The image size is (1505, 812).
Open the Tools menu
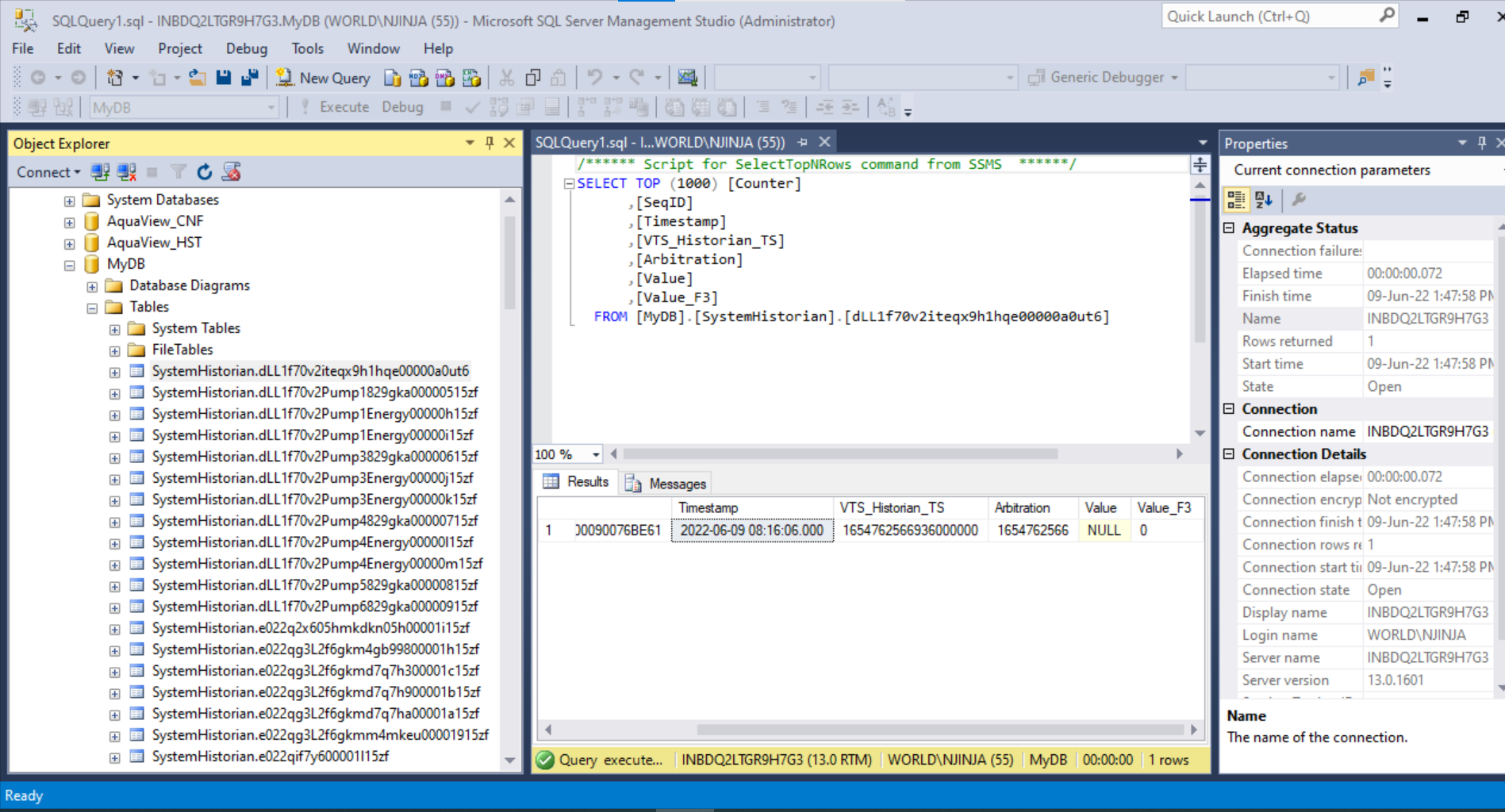[307, 48]
